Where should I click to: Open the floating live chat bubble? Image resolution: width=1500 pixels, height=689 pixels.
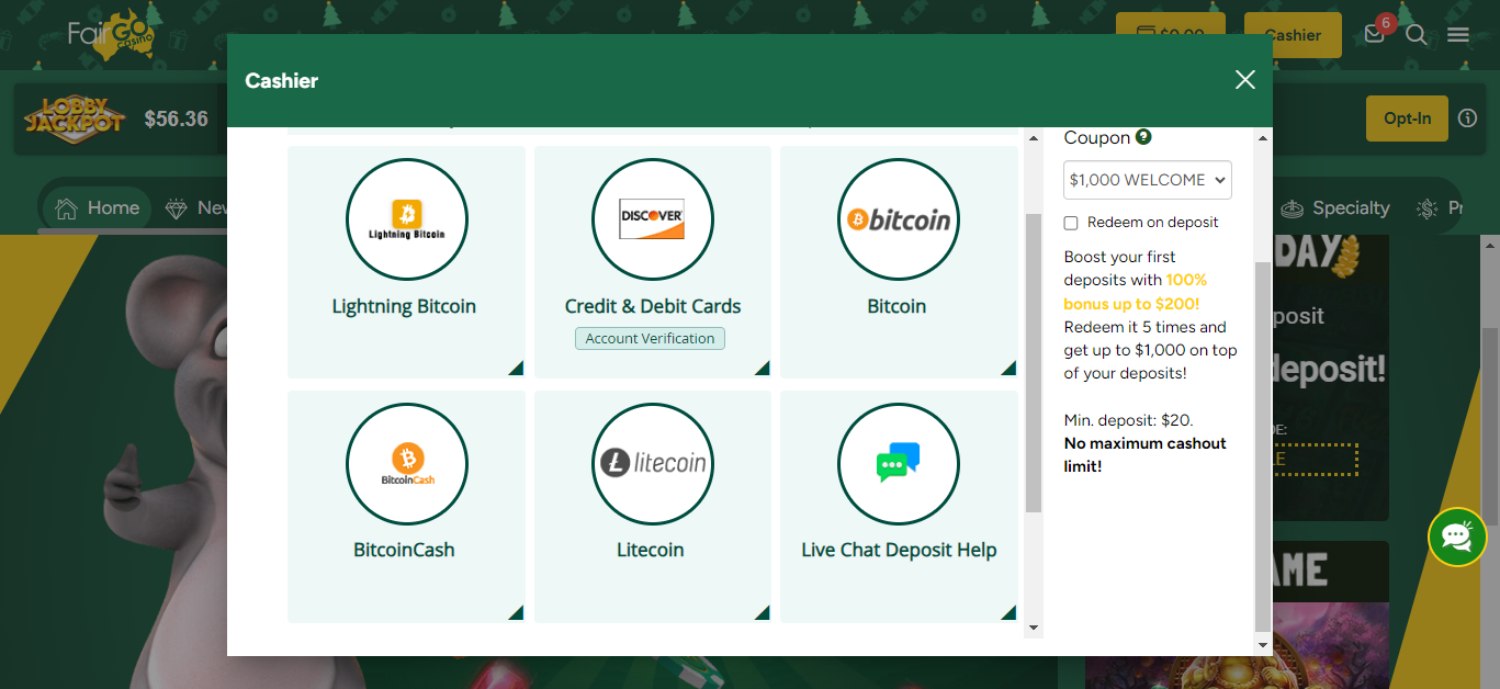pyautogui.click(x=1457, y=537)
